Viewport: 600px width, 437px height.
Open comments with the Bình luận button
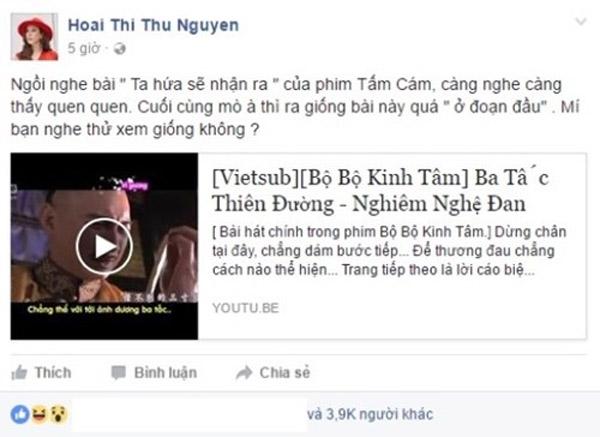154,373
